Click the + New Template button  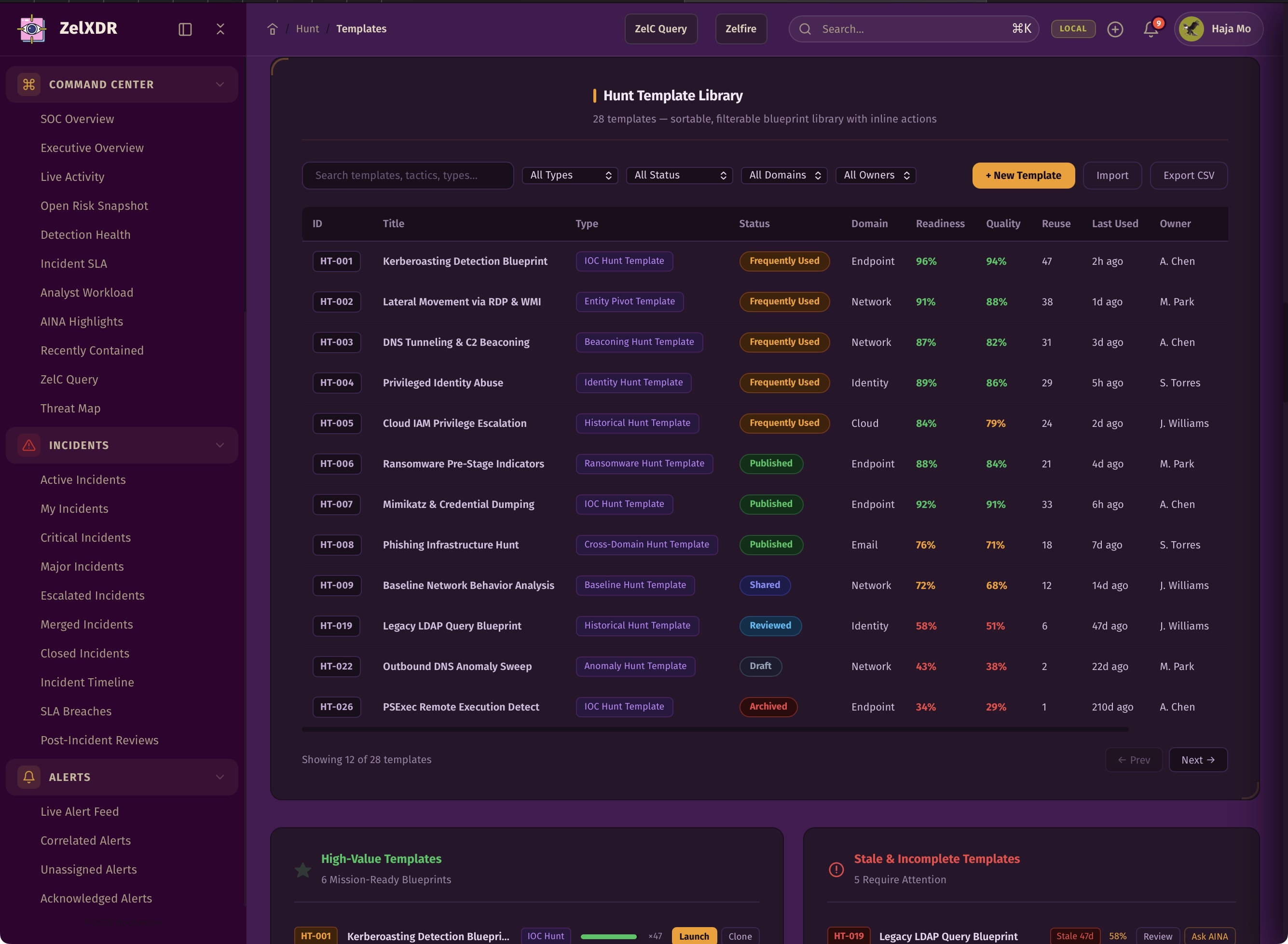coord(1023,176)
